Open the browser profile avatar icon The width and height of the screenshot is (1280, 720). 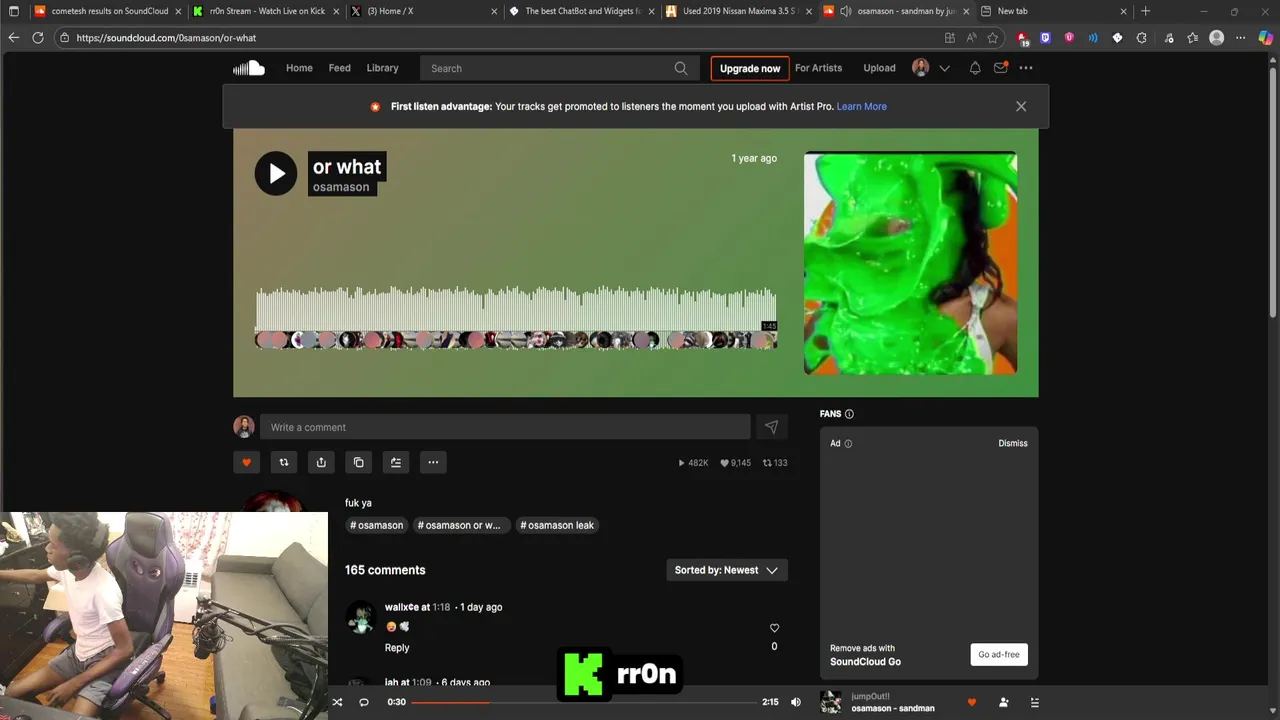point(1217,38)
